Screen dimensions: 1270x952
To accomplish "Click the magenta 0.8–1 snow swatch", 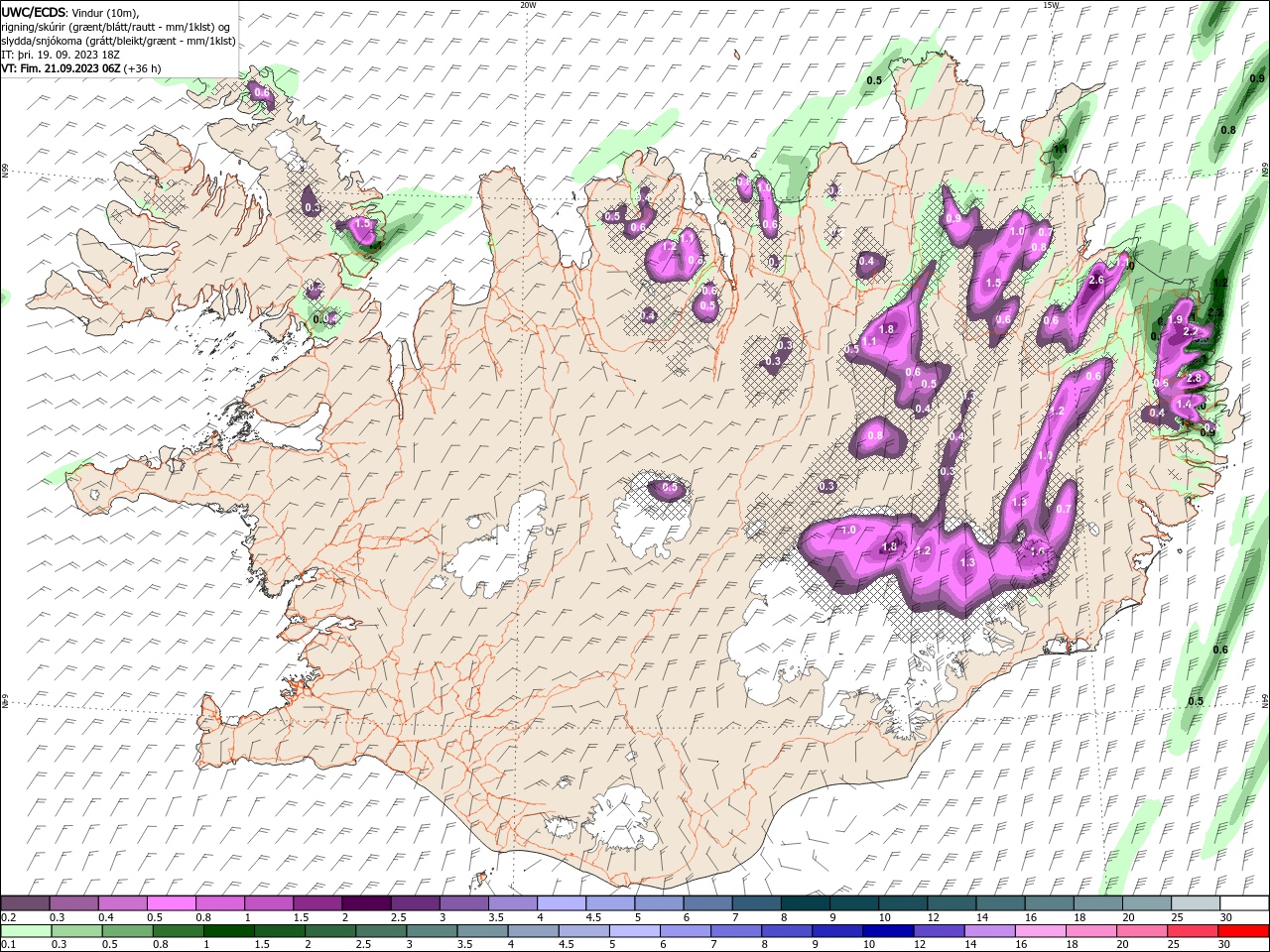I will (220, 903).
